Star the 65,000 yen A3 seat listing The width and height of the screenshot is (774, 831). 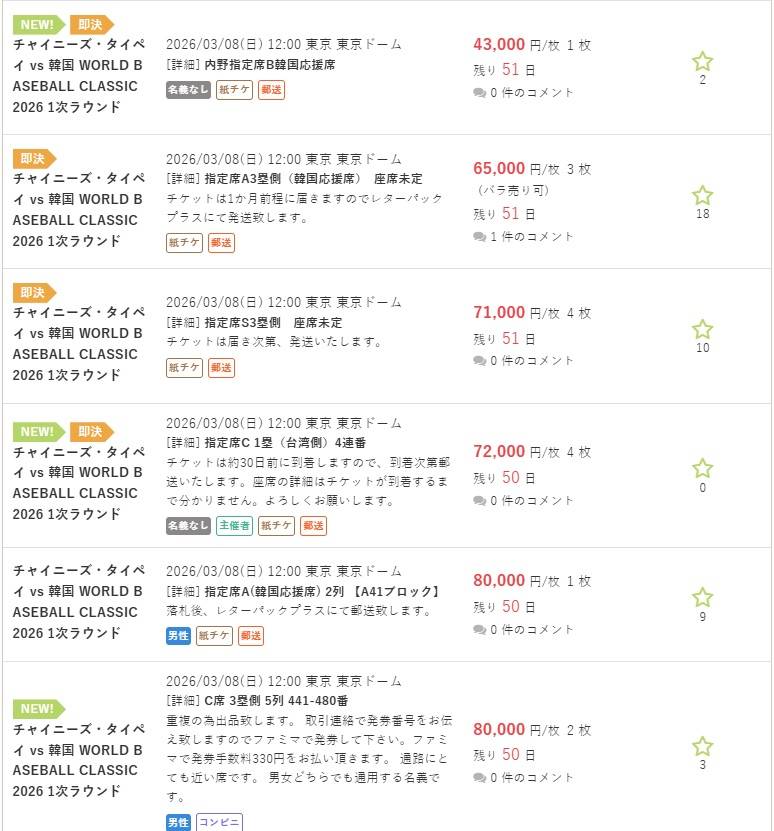(x=702, y=195)
